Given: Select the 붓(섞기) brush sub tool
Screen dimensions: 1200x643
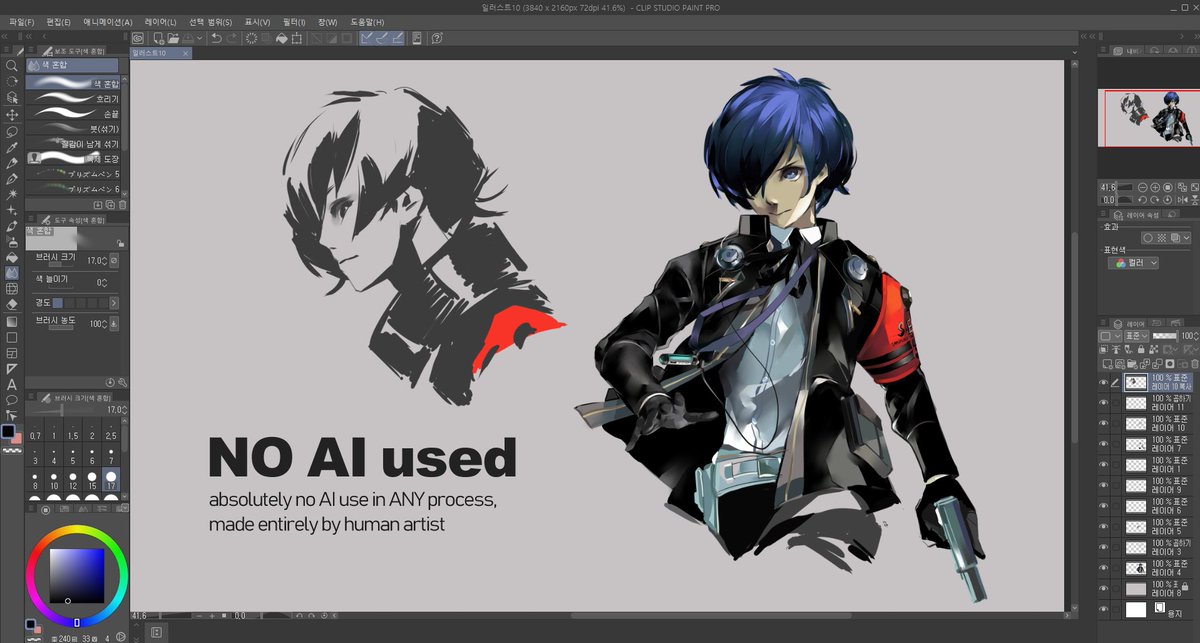Looking at the screenshot, I should pyautogui.click(x=74, y=129).
